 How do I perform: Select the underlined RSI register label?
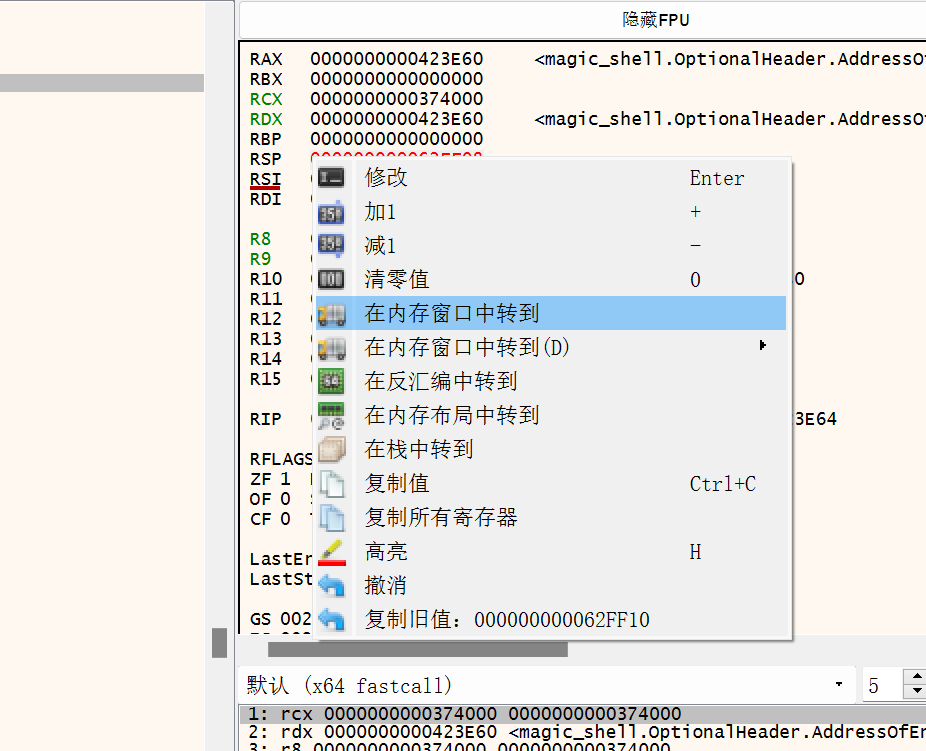tap(266, 179)
